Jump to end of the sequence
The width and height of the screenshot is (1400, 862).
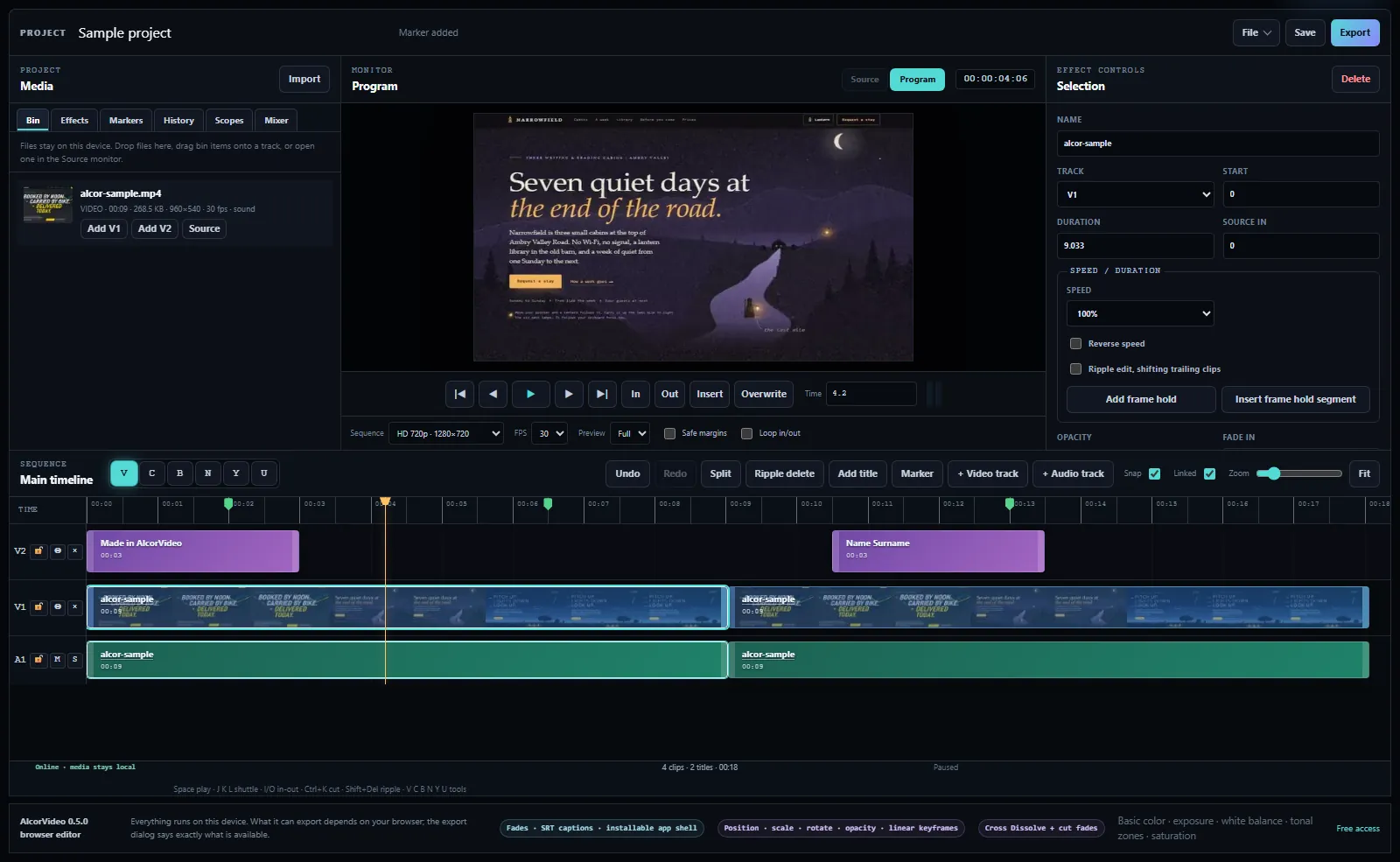pos(602,394)
